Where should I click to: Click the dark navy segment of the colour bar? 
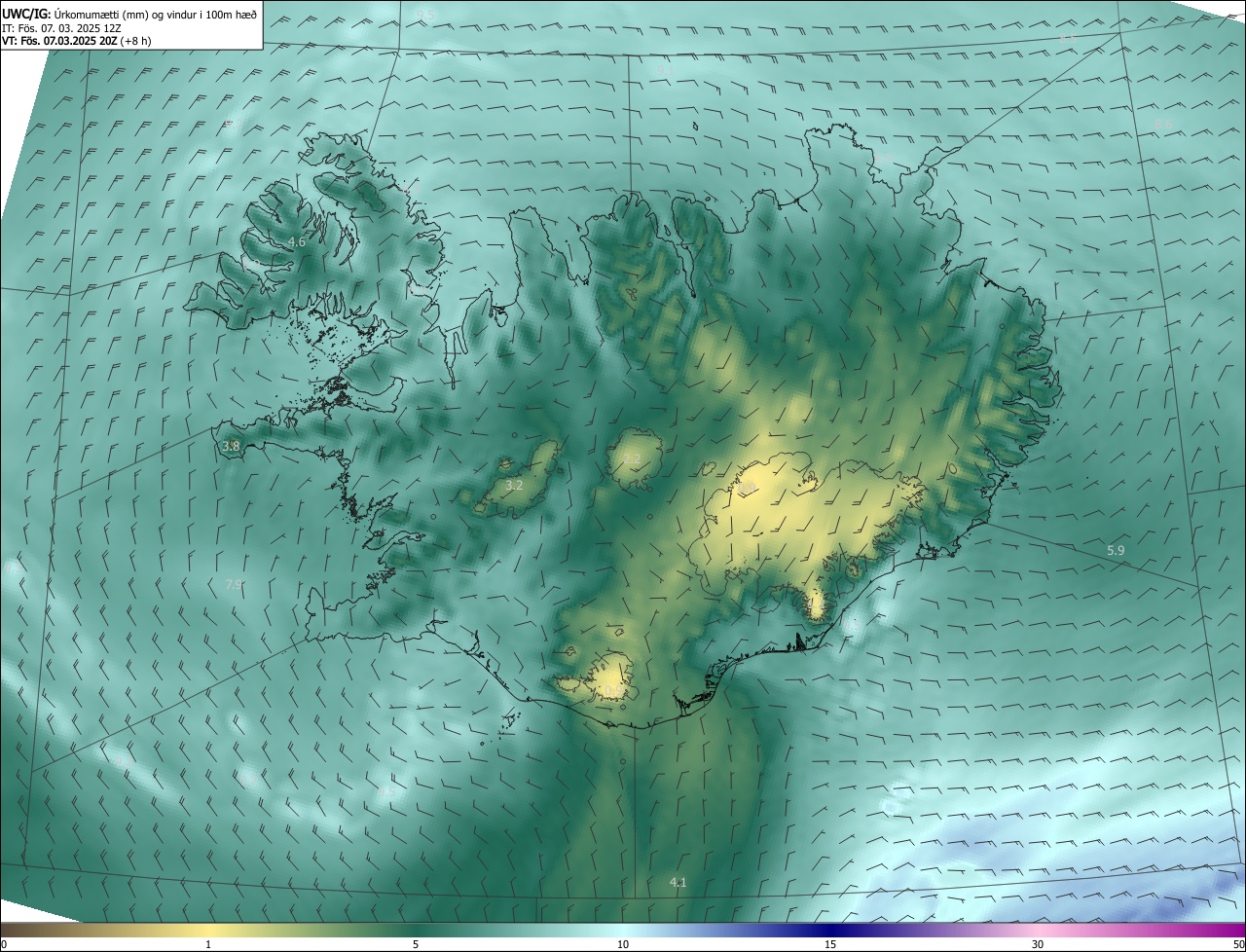[x=830, y=930]
